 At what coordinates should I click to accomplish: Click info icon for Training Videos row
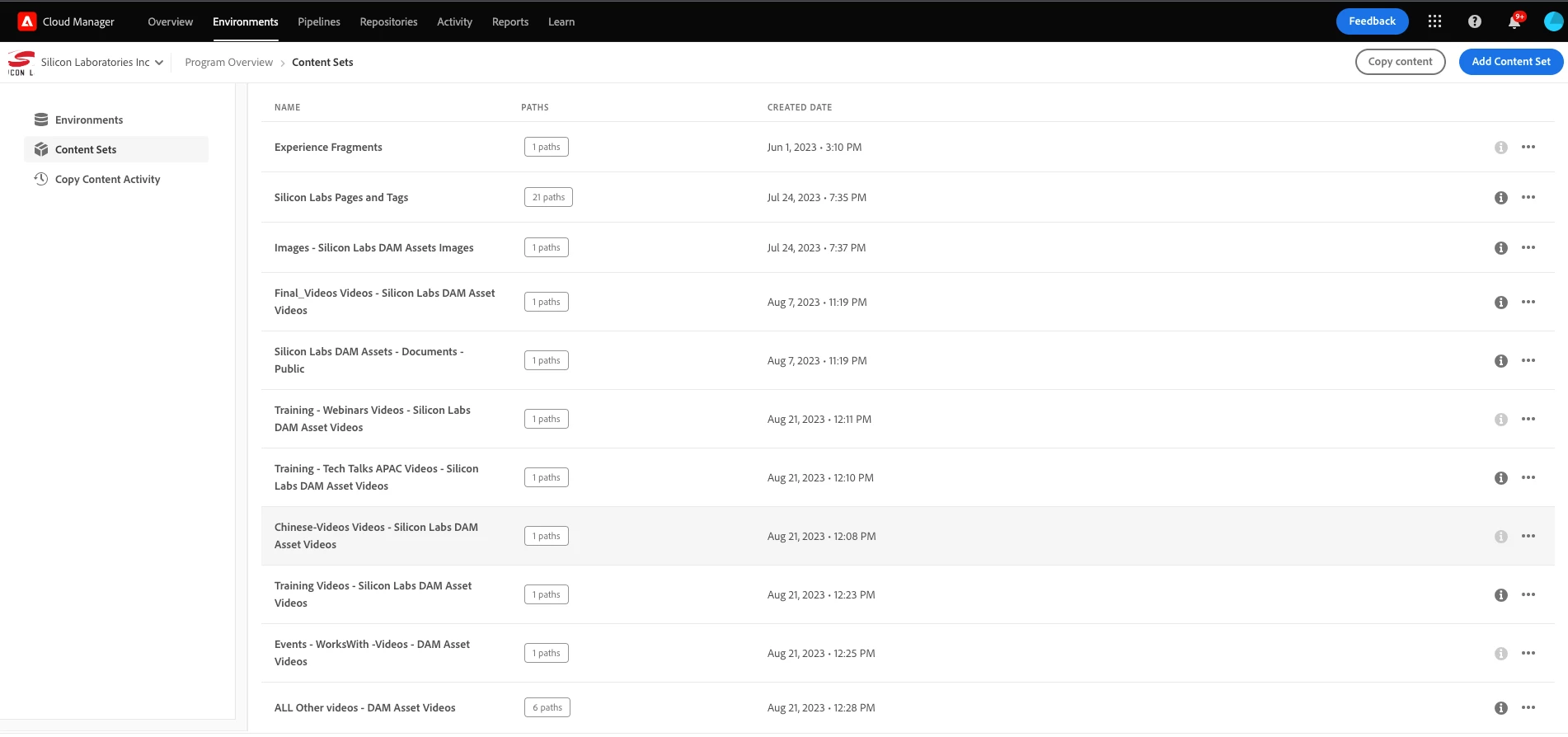1501,595
